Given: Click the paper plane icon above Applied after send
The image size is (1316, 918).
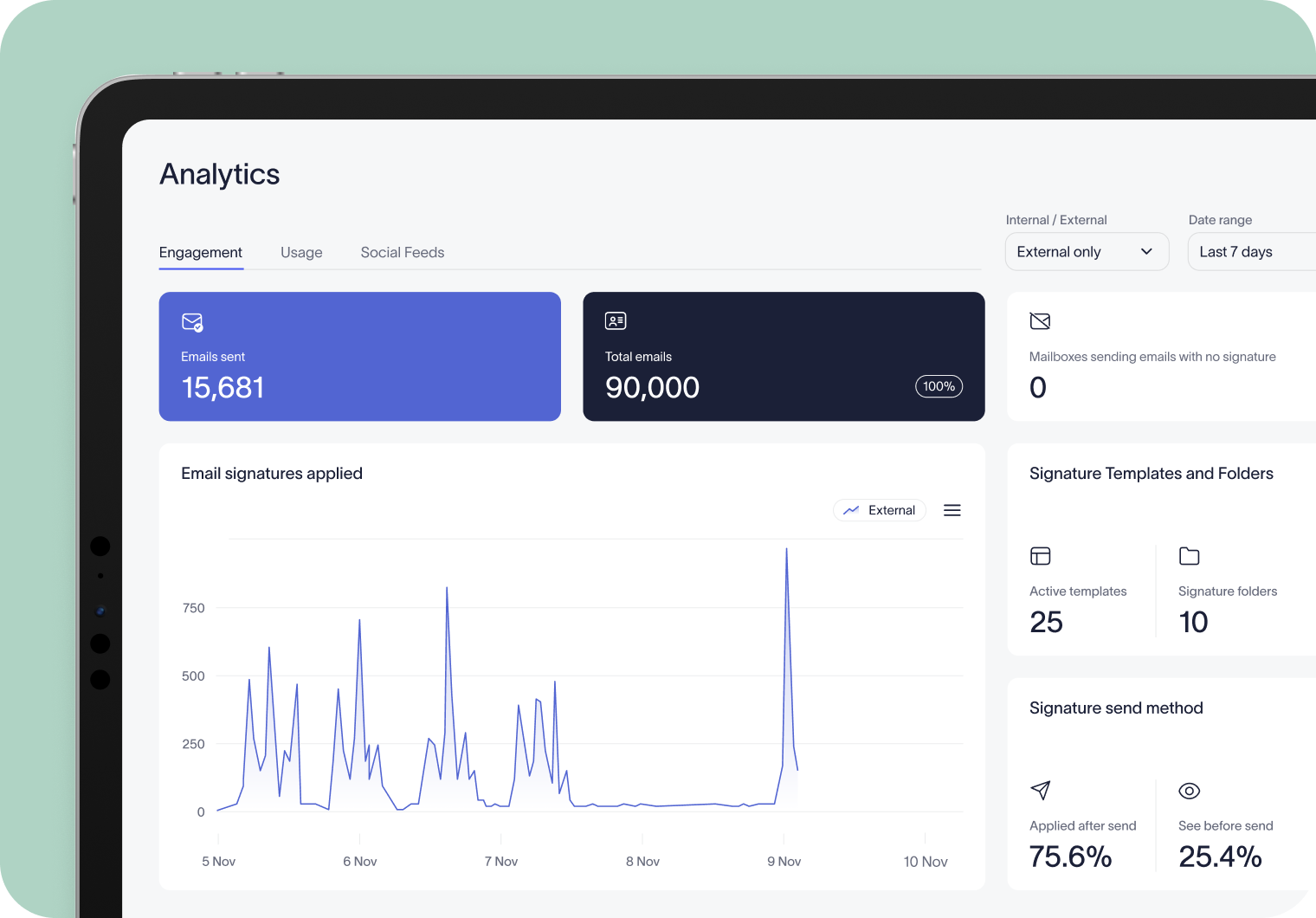Looking at the screenshot, I should point(1040,791).
